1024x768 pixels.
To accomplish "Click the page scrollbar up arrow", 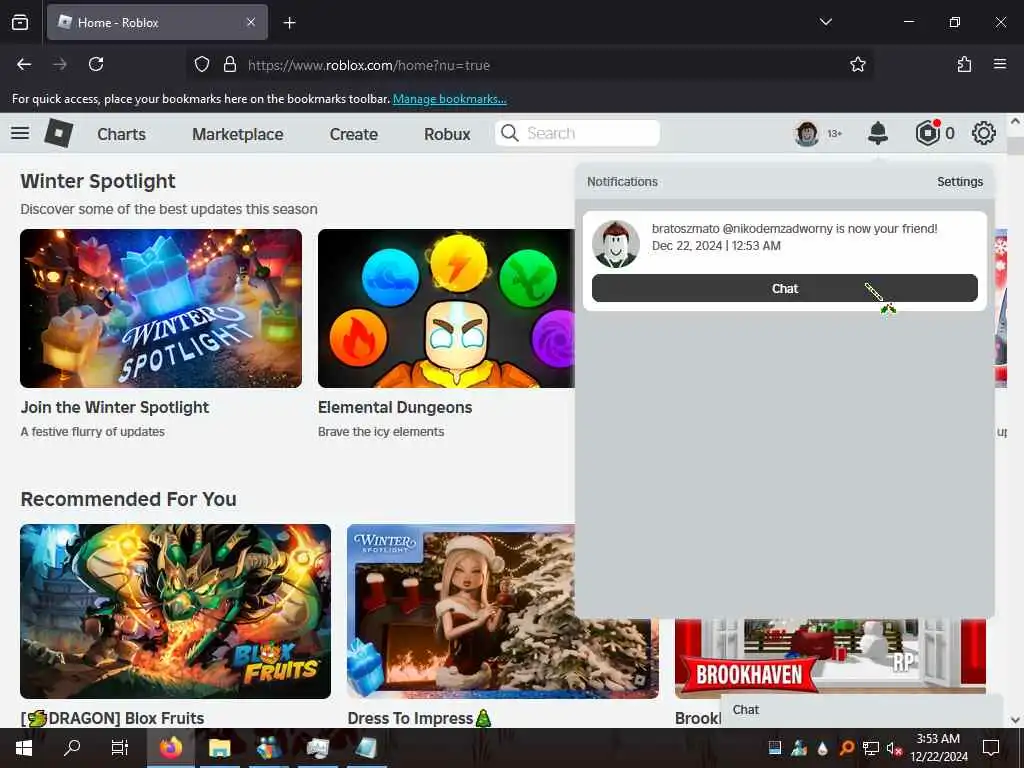I will pos(1015,121).
